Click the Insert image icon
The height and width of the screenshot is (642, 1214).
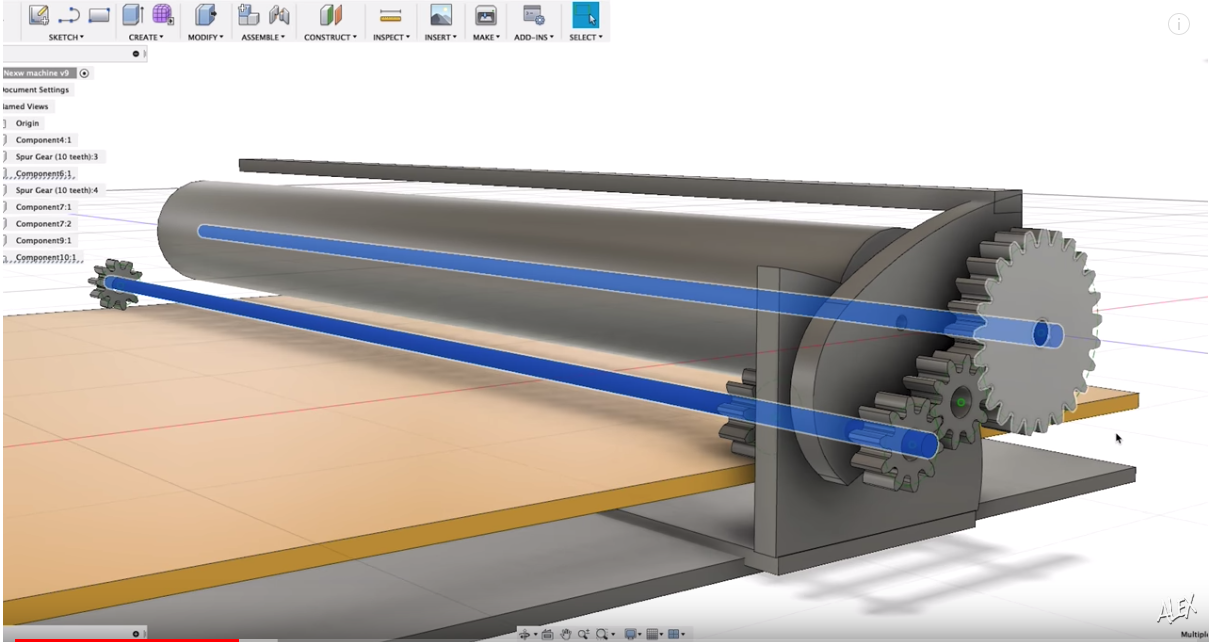[440, 15]
